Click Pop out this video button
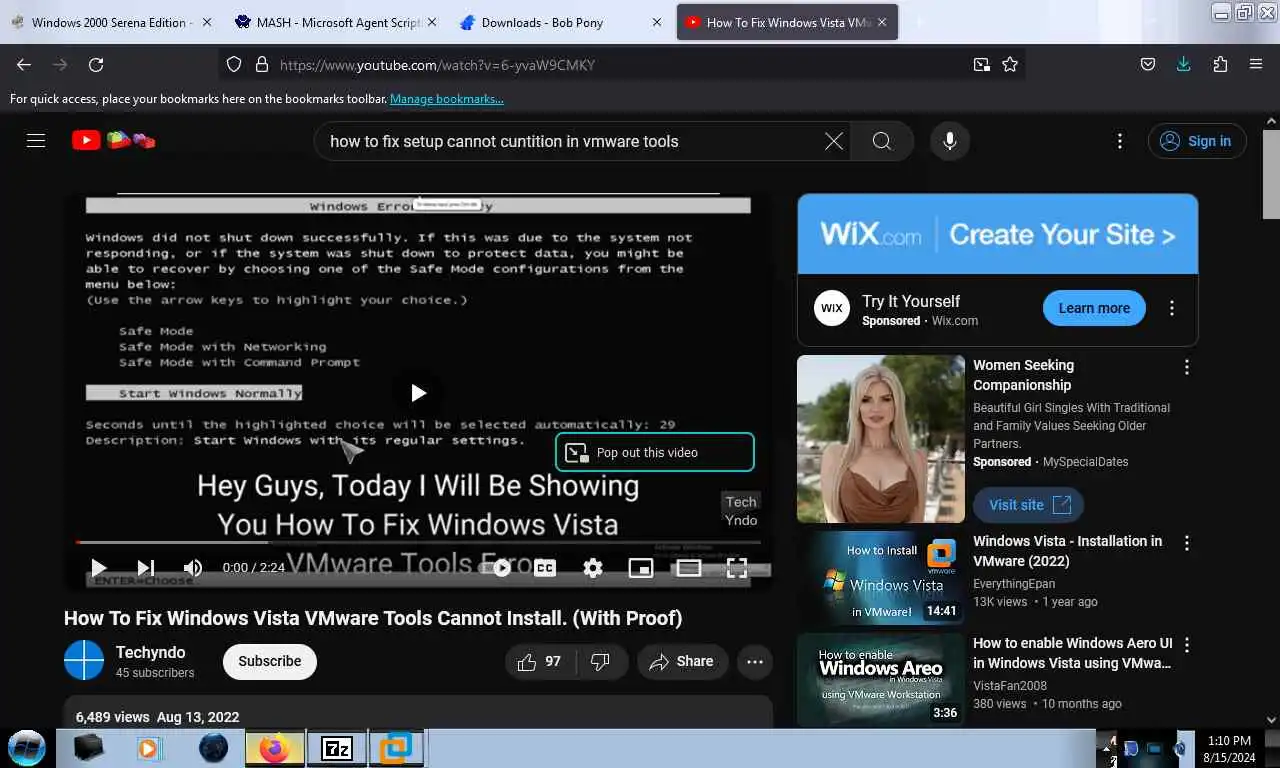The image size is (1280, 768). 655,452
